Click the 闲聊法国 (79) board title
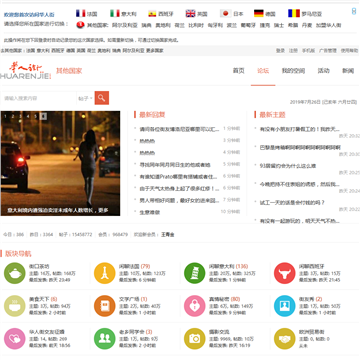Image resolution: width=360 pixels, height=360 pixels. 134,266
